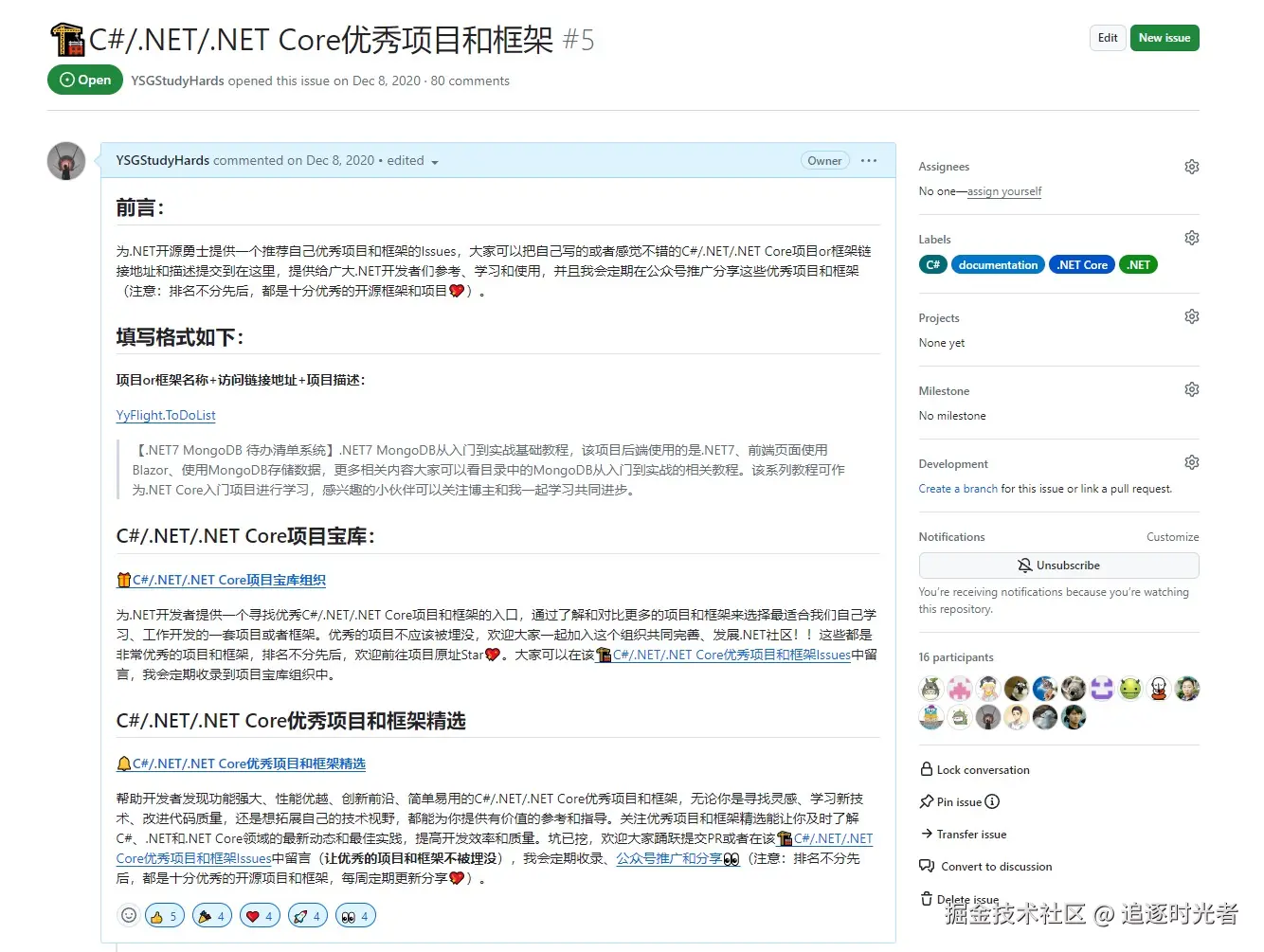Click the Edit button for the issue title

(x=1108, y=38)
